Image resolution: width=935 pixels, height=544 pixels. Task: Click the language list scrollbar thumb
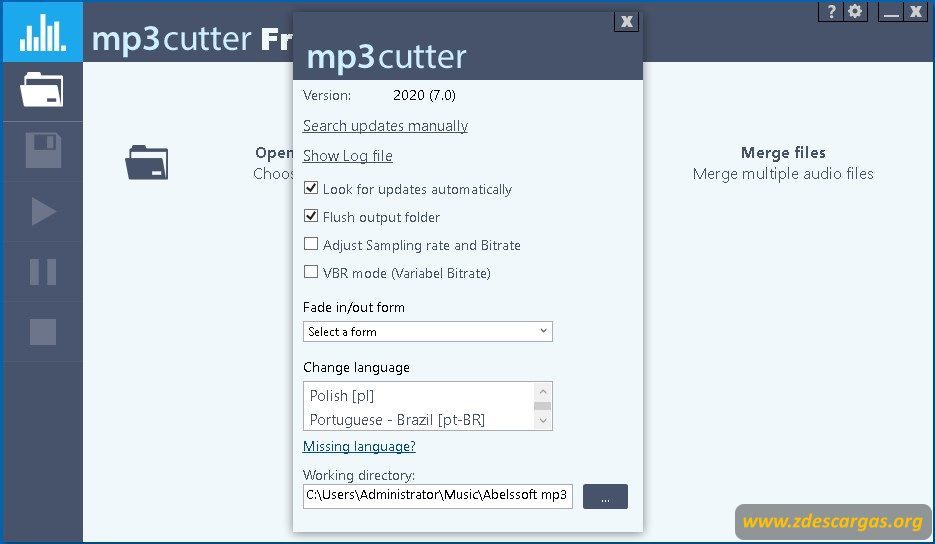[x=543, y=406]
